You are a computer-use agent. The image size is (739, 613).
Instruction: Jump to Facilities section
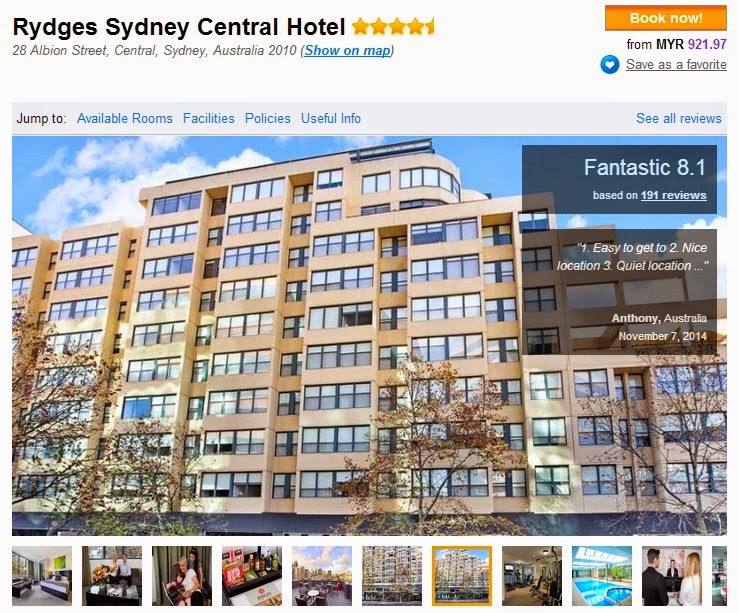(x=208, y=118)
